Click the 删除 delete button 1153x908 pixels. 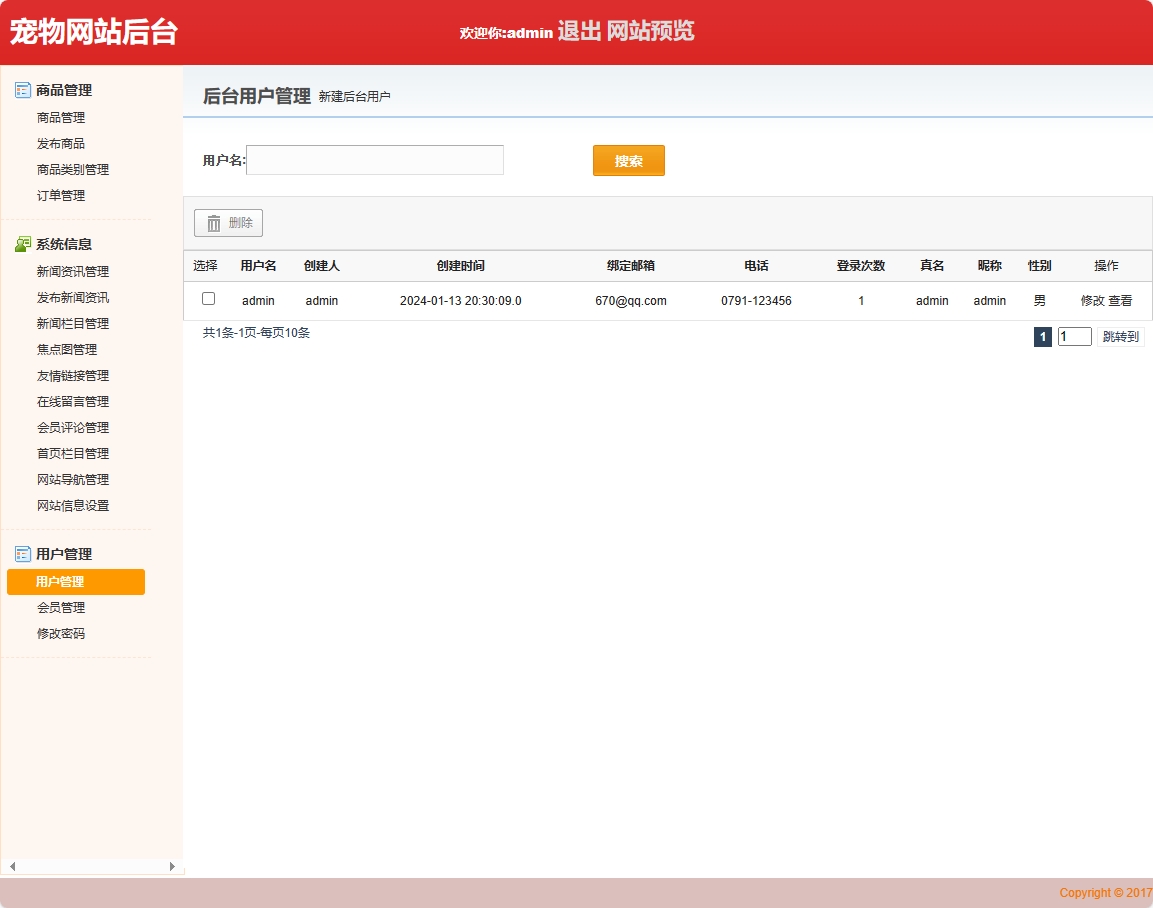228,223
